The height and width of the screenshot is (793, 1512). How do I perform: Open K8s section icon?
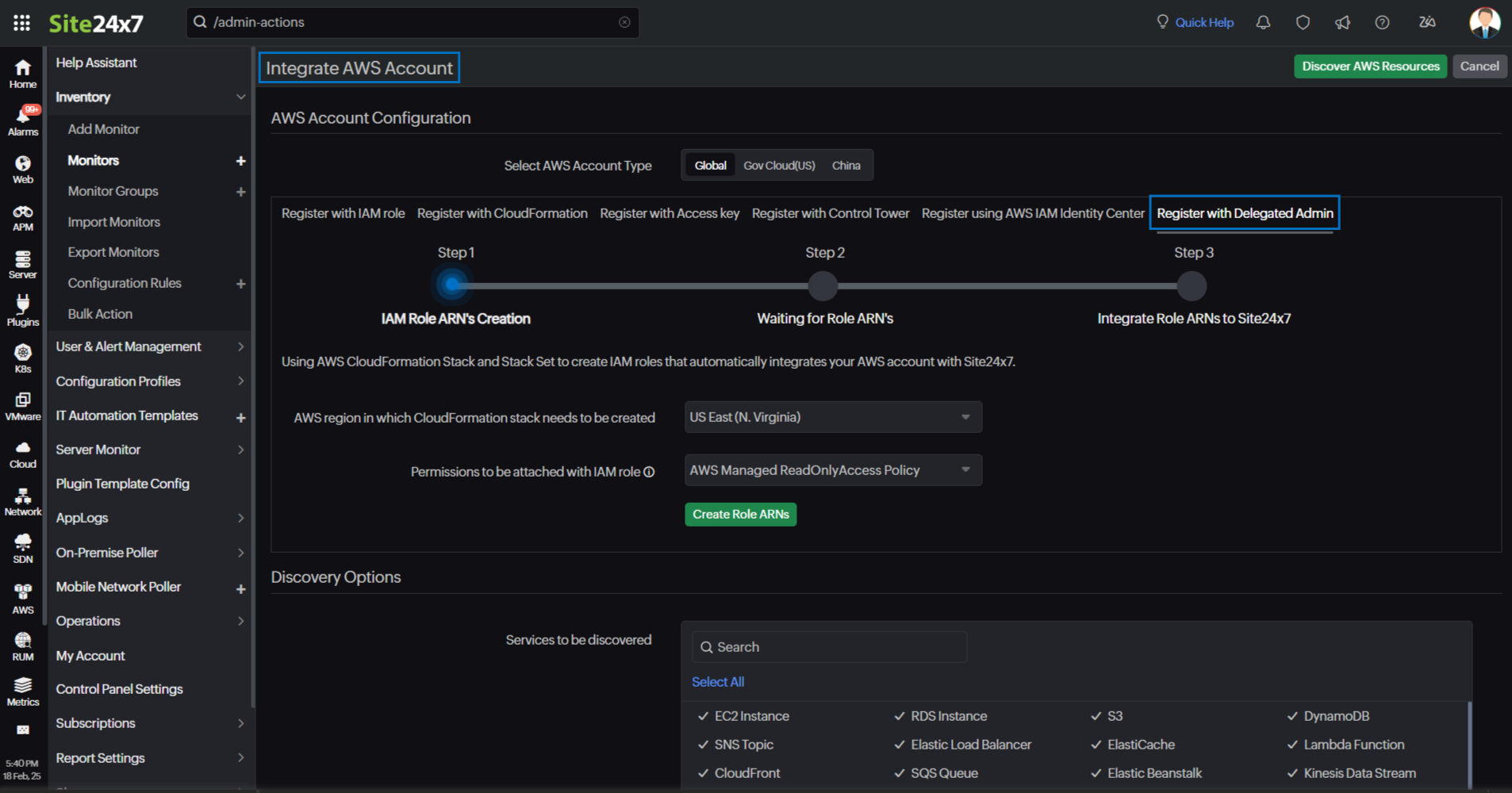point(23,358)
